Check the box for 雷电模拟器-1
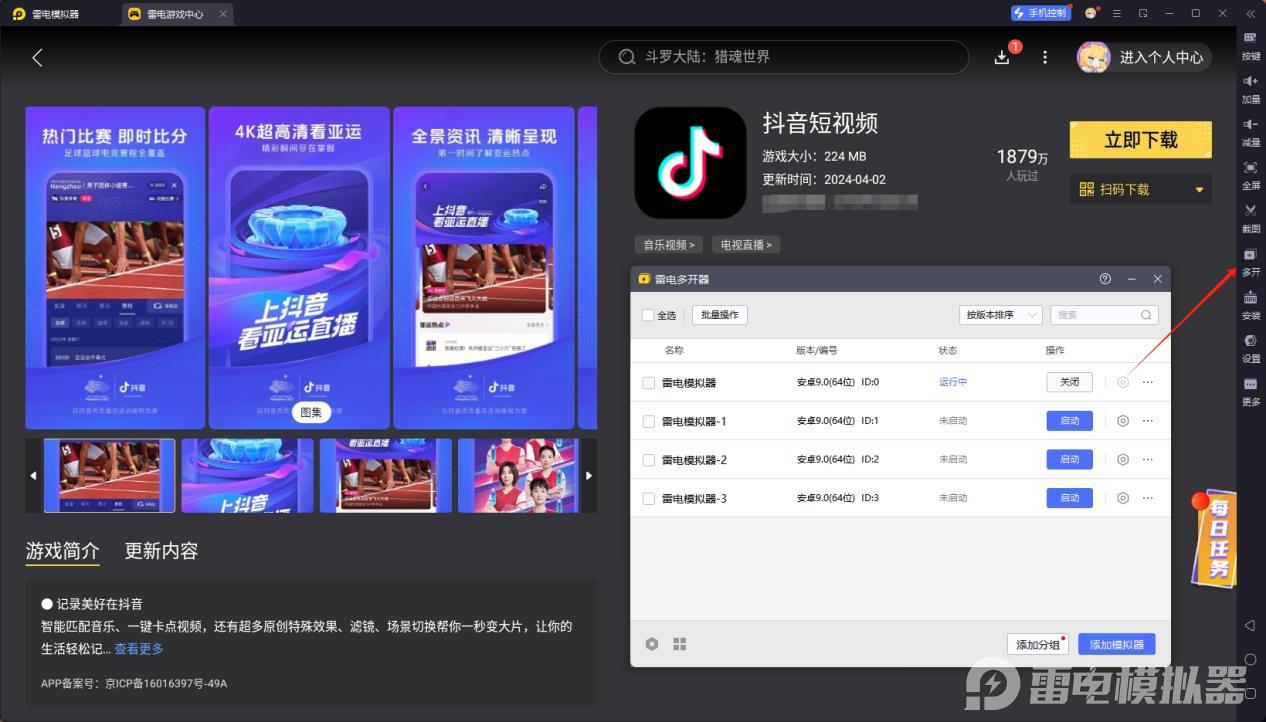This screenshot has width=1266, height=722. coord(649,422)
